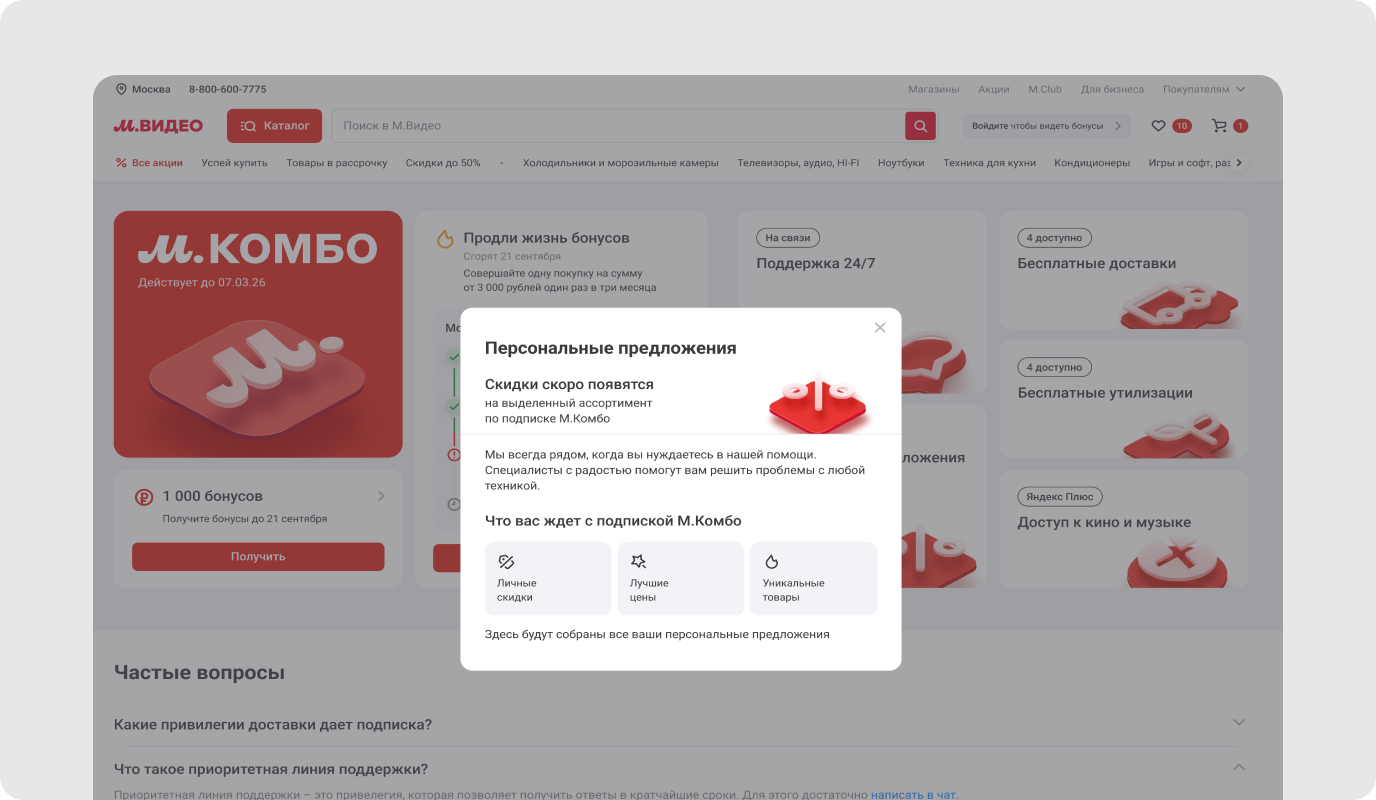1376x800 pixels.
Task: Open Успей купить category
Action: 234,163
